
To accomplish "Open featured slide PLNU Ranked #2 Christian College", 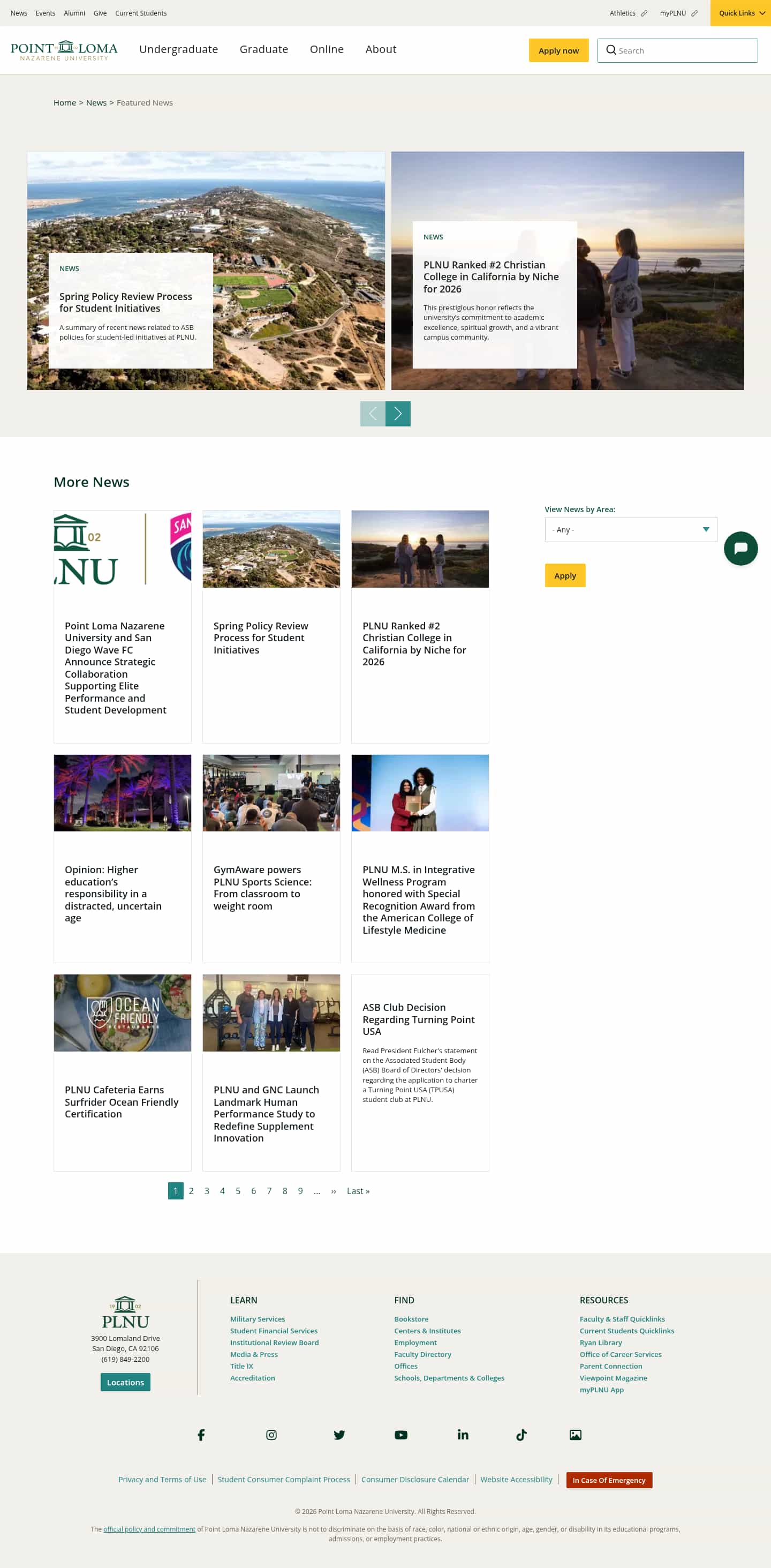I will tap(491, 277).
